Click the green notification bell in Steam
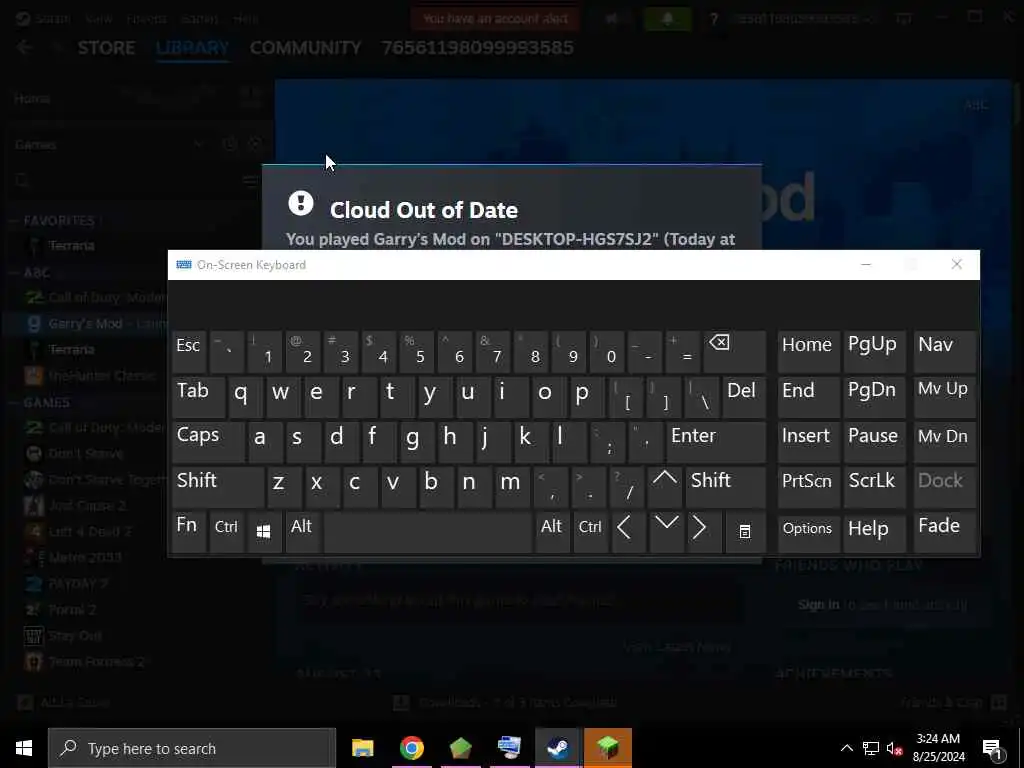 (x=667, y=19)
